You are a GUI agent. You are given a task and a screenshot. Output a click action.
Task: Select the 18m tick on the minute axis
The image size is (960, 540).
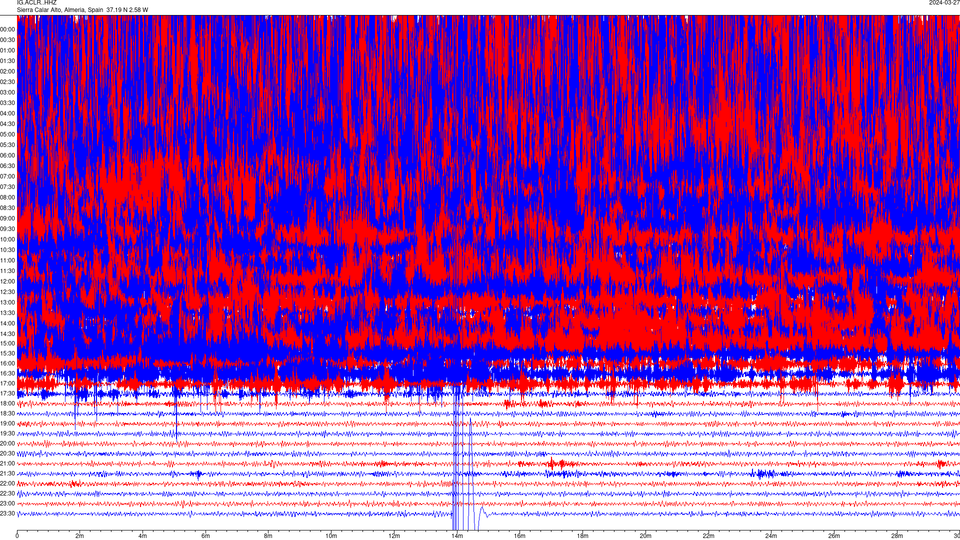(x=582, y=536)
